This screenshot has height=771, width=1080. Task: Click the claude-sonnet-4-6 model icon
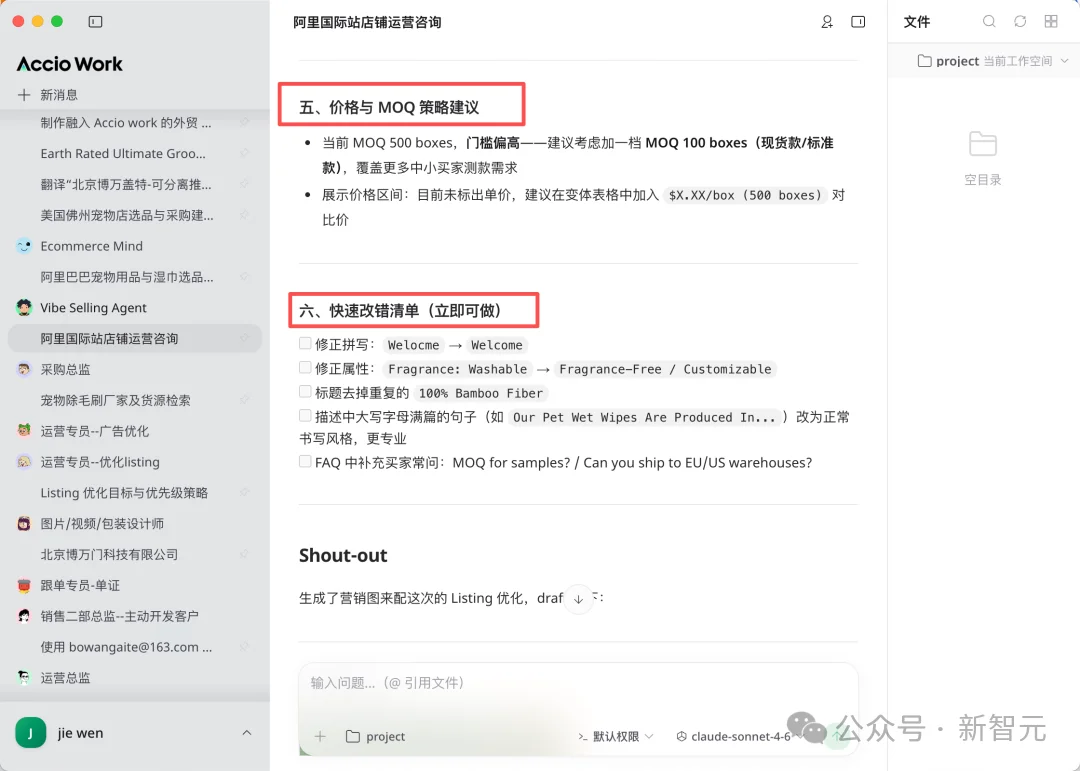(x=682, y=736)
